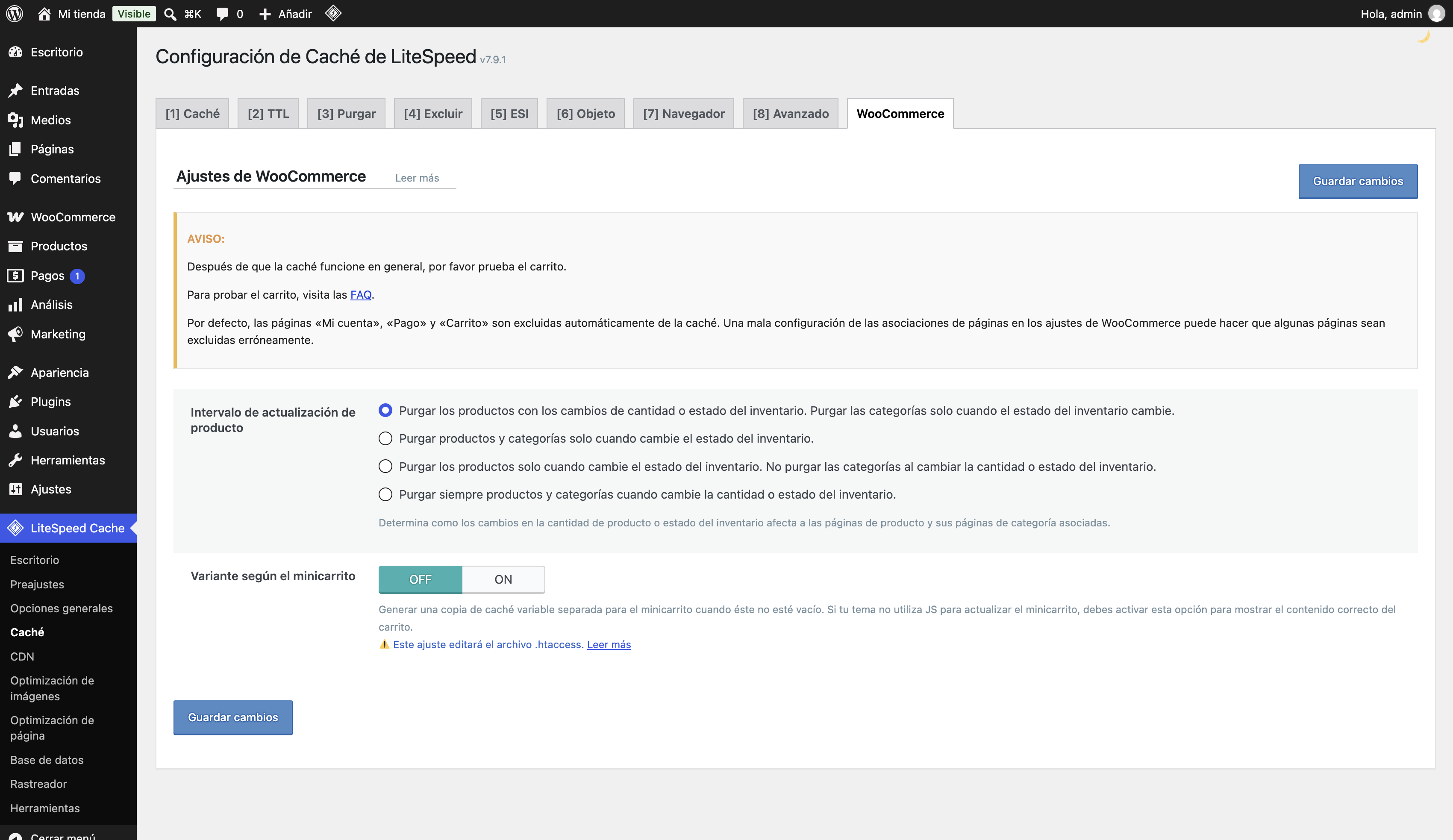Switch to the [5] ESI tab

pos(509,114)
